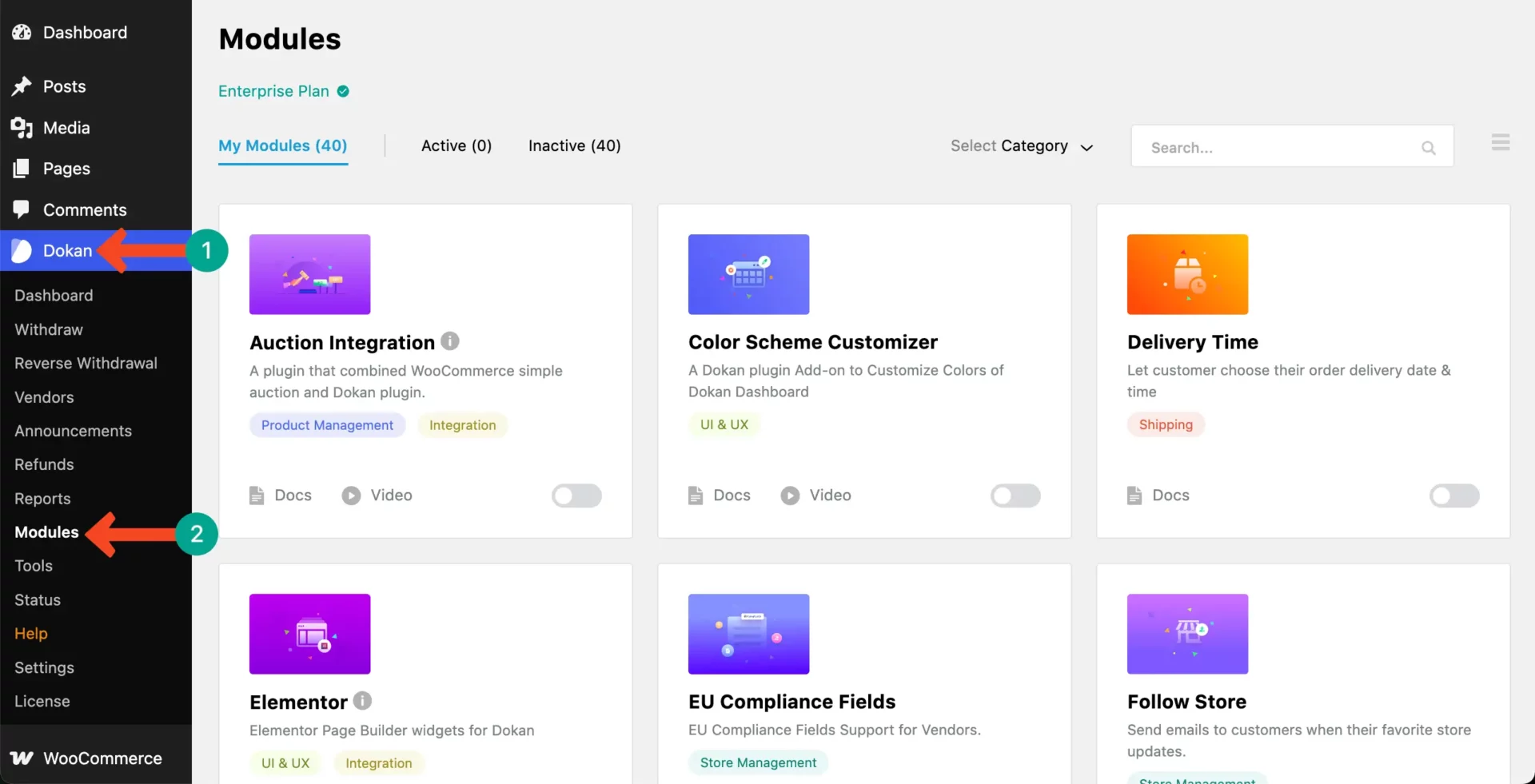Screen dimensions: 1535x784
Task: Open the License menu item
Action: [x=42, y=701]
